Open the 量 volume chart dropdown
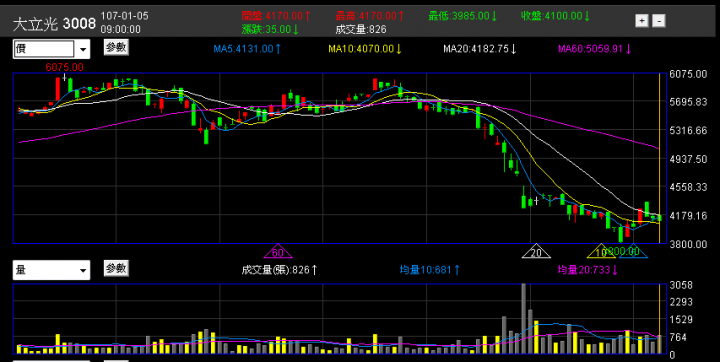This screenshot has height=362, width=720. click(x=51, y=270)
